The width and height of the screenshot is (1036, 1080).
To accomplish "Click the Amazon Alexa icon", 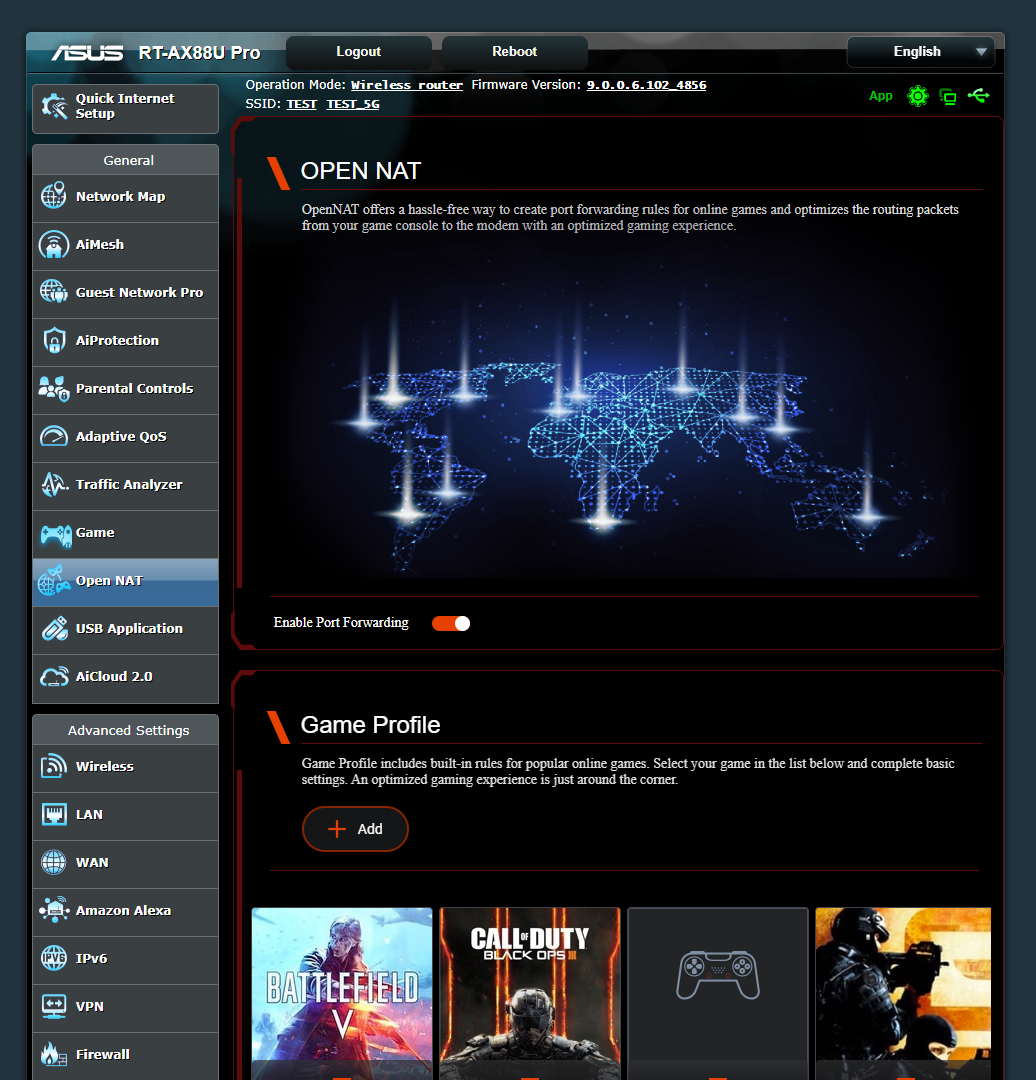I will [x=54, y=910].
